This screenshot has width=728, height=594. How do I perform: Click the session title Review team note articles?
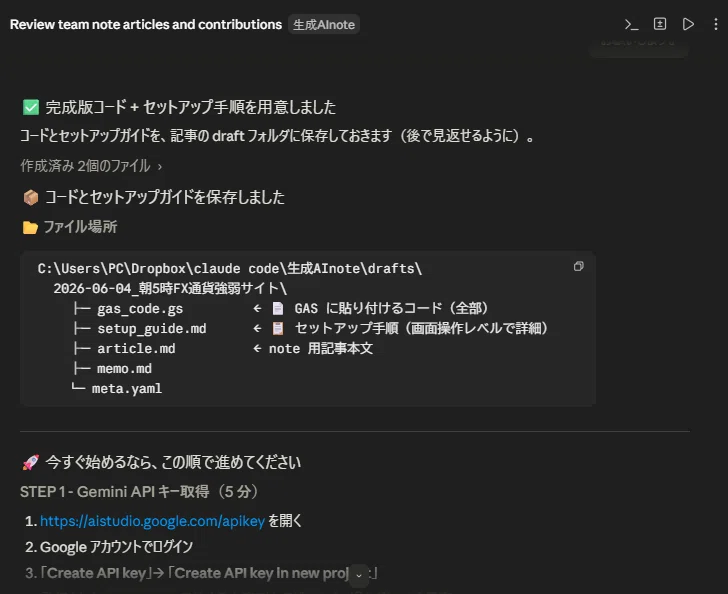146,25
